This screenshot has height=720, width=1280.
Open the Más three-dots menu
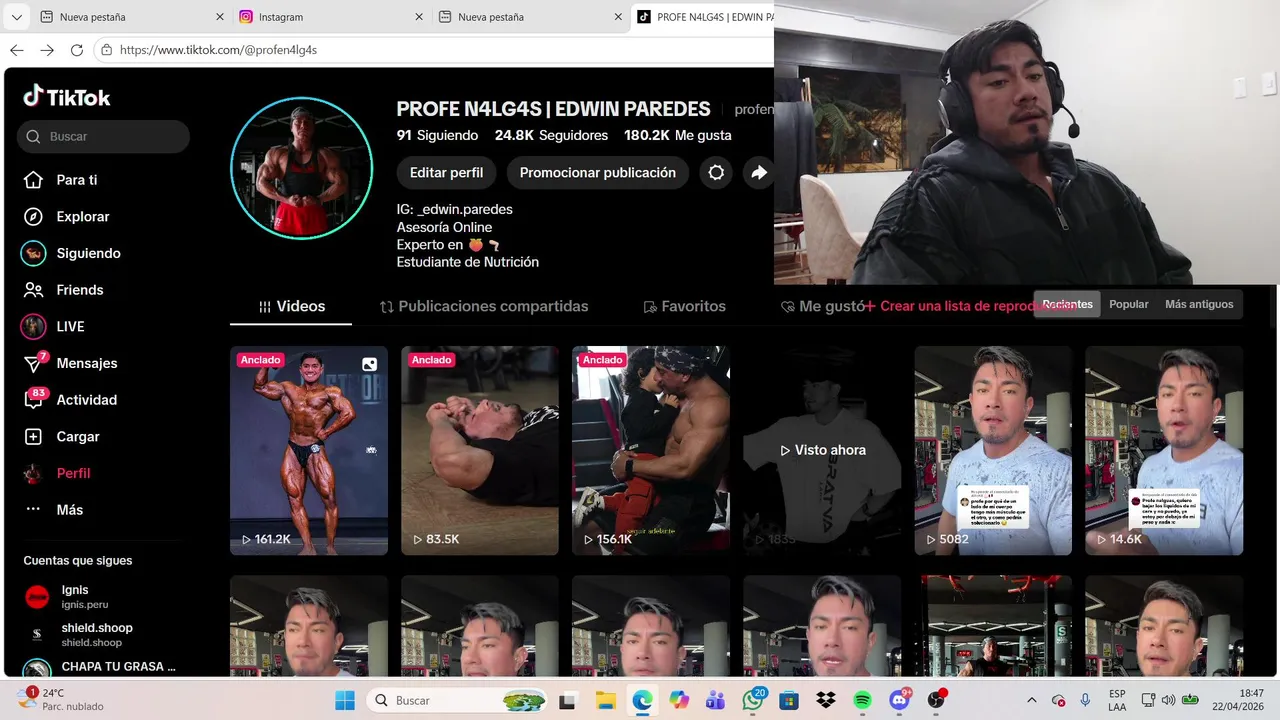(x=33, y=509)
